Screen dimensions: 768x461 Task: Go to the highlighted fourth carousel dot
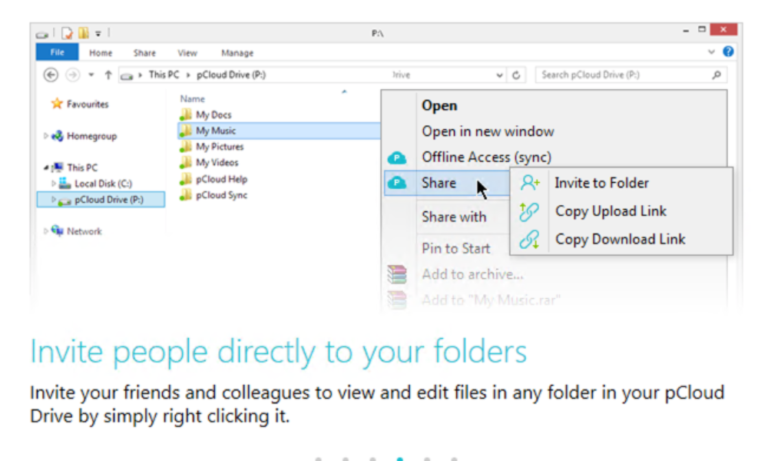click(400, 458)
